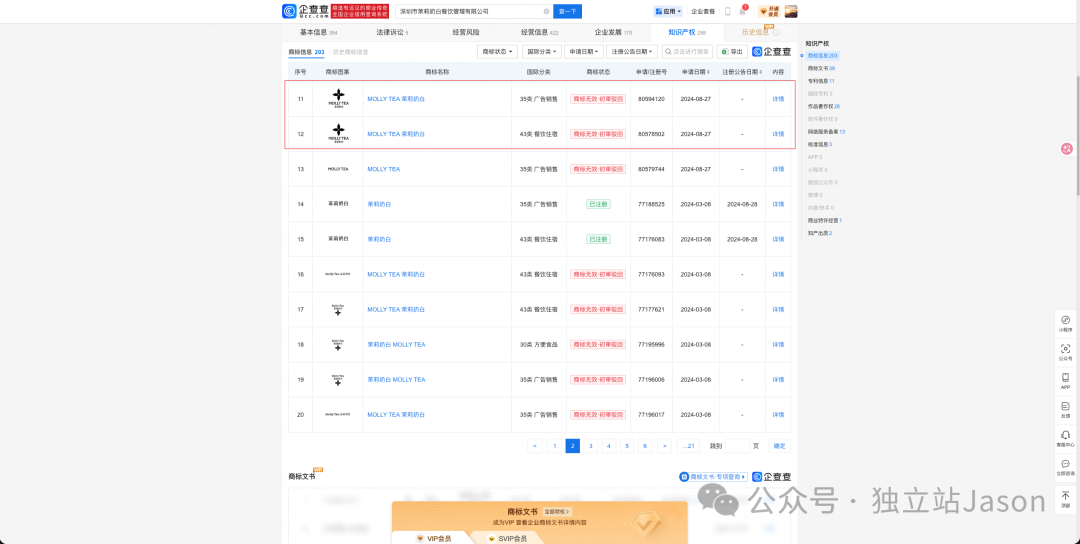This screenshot has height=544, width=1080.
Task: Open the 商标状态 filter dropdown
Action: [x=497, y=52]
